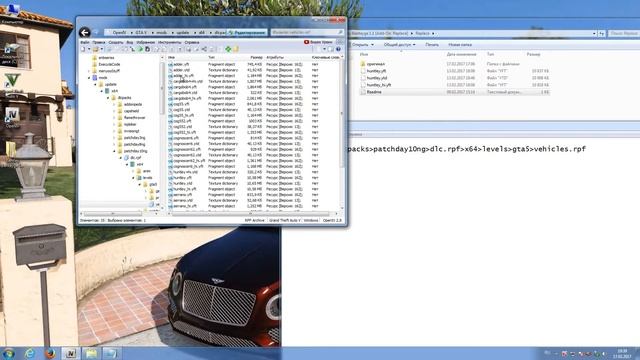
Task: Click the New file toolbar icon in OpenIV
Action: [83, 49]
